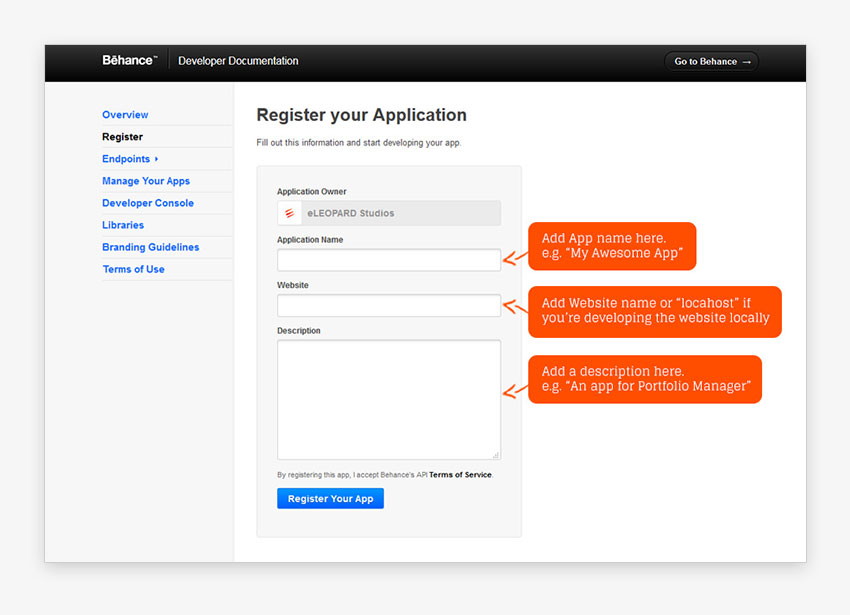This screenshot has width=850, height=615.
Task: Focus the Application Name text field
Action: (x=389, y=260)
